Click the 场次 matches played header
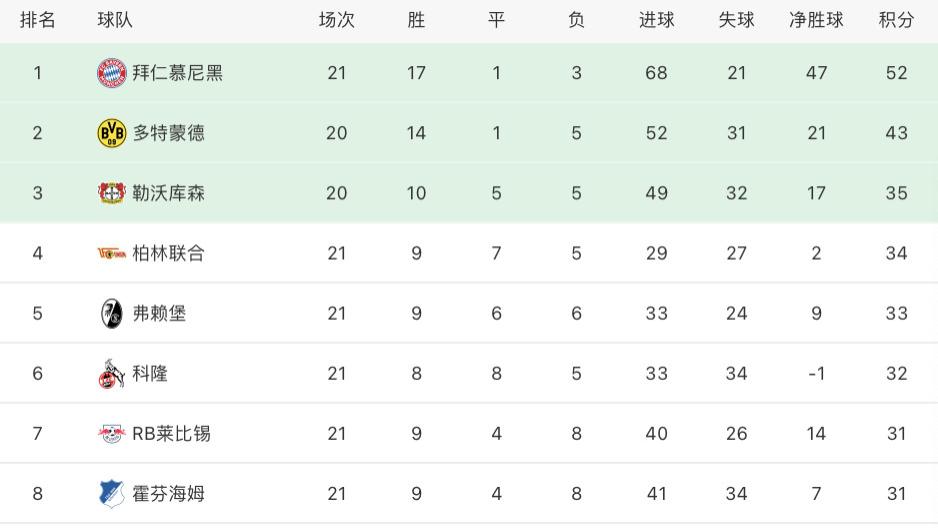This screenshot has width=938, height=528. 337,20
